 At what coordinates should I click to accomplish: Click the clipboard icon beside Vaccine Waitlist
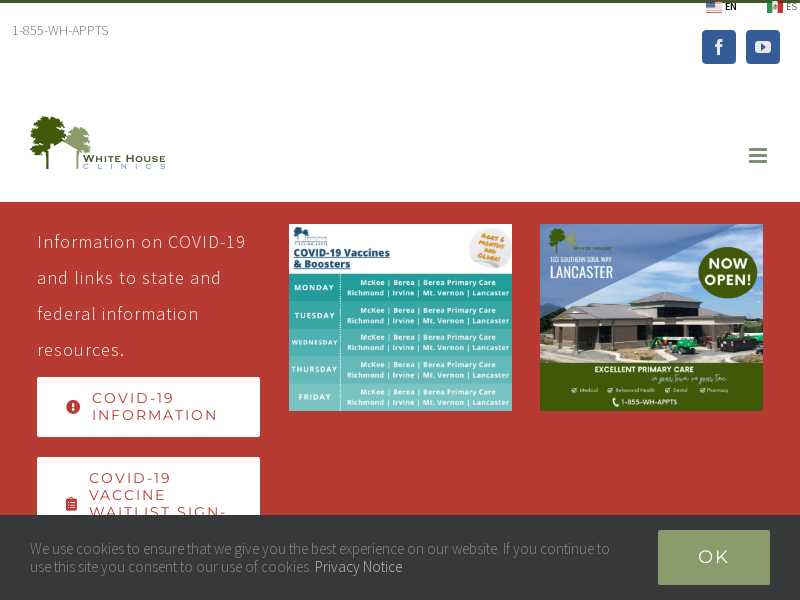coord(71,504)
